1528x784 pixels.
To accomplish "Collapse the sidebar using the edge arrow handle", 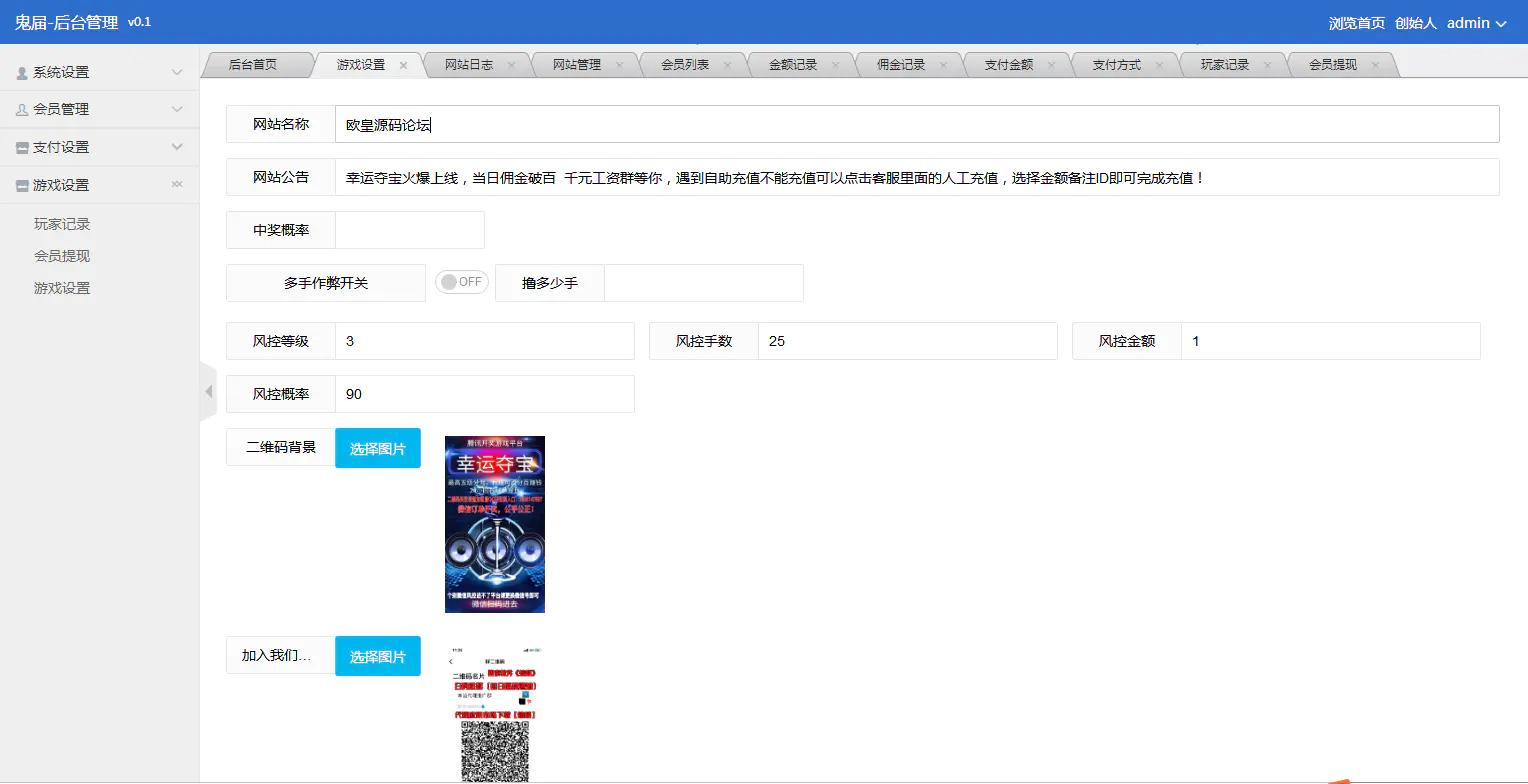I will pos(209,391).
